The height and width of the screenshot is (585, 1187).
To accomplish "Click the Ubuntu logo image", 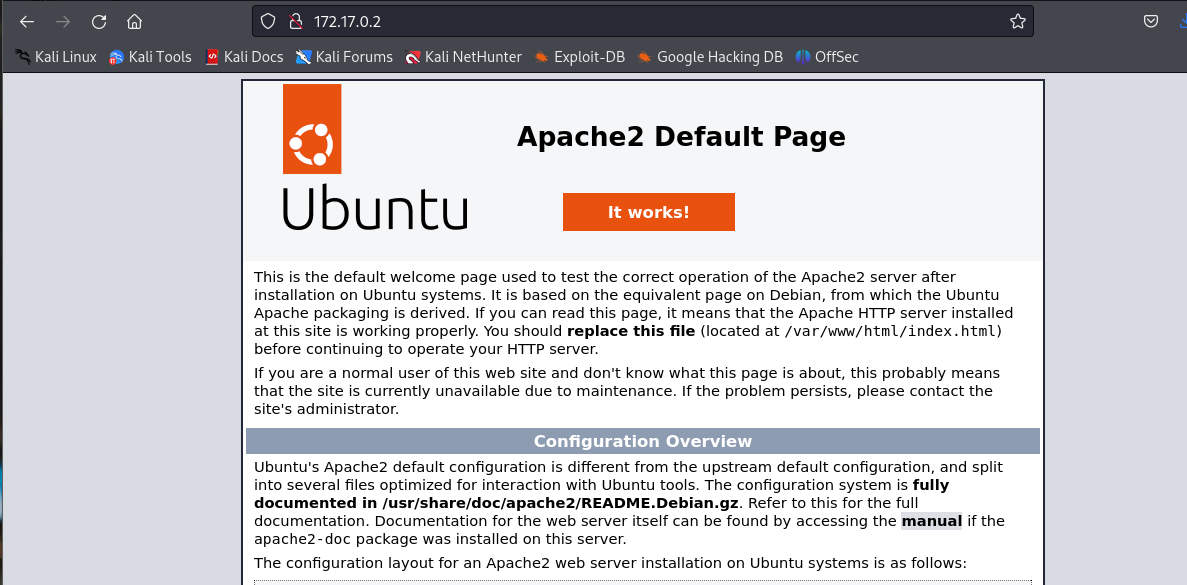I will click(374, 158).
